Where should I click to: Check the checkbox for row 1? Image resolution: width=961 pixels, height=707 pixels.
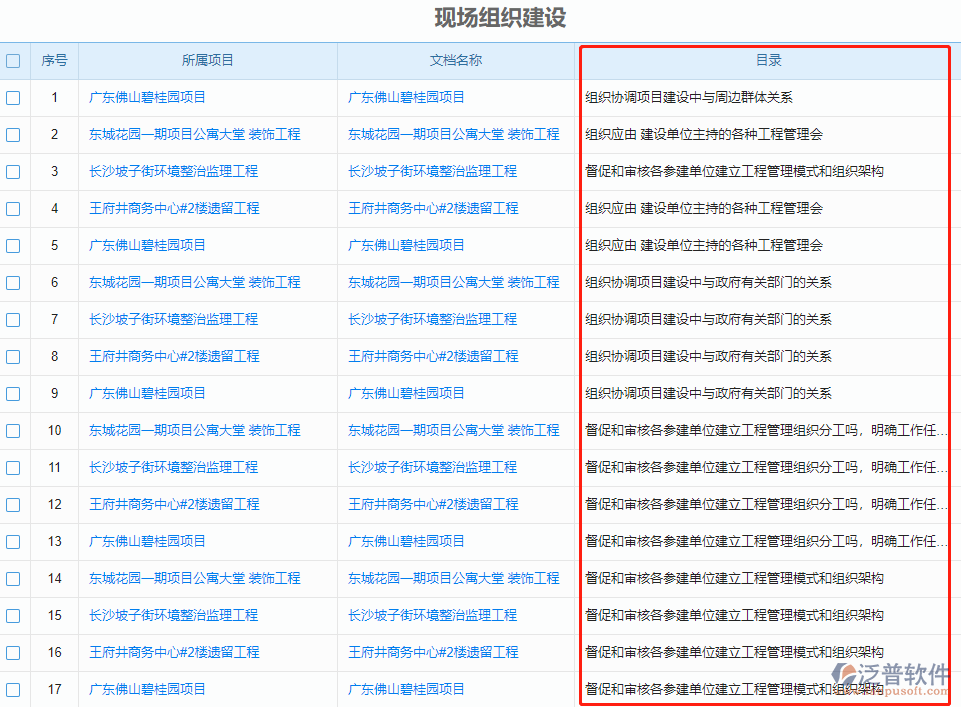click(13, 97)
